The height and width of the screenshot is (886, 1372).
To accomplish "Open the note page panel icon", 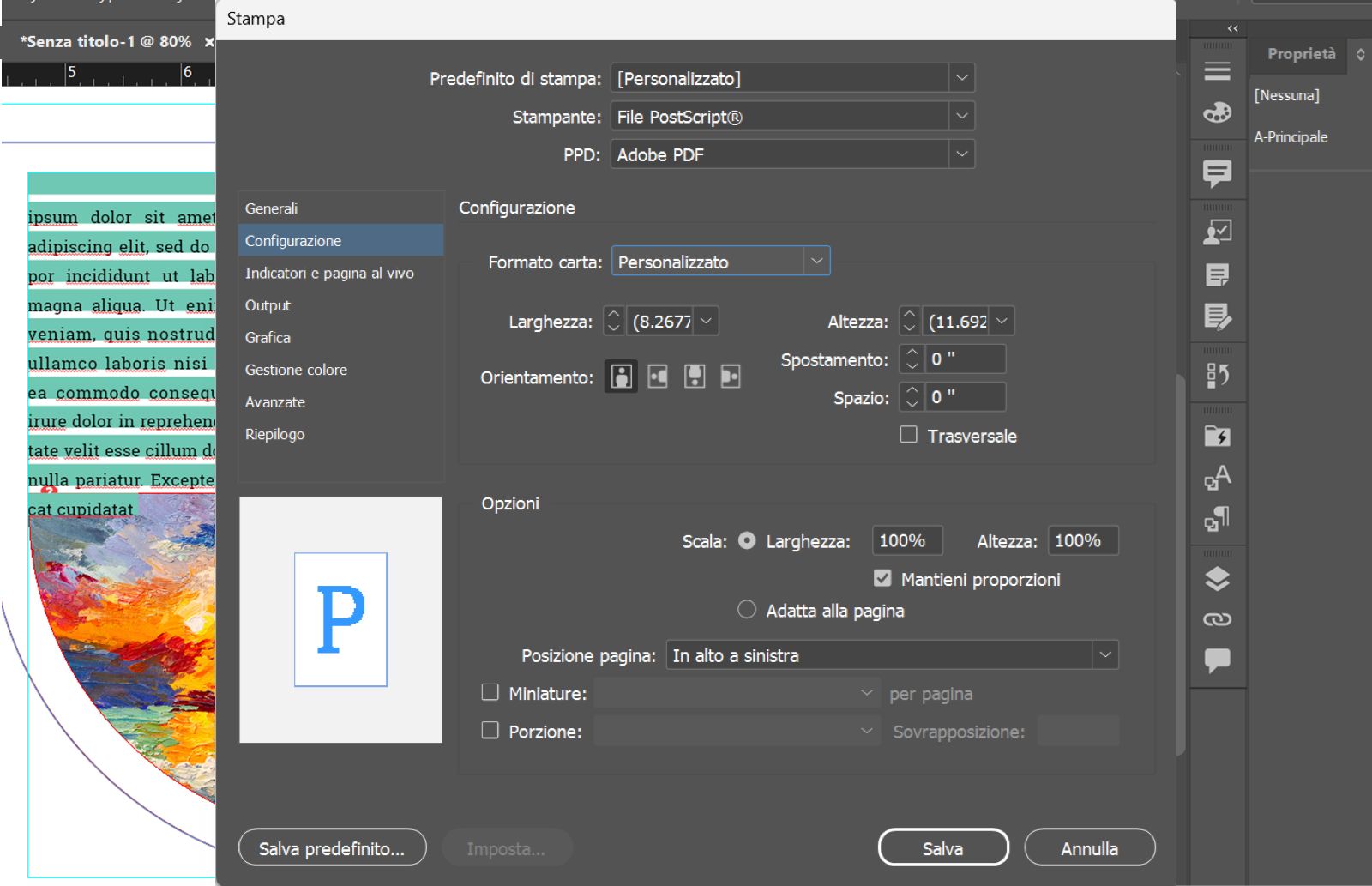I will [1217, 274].
